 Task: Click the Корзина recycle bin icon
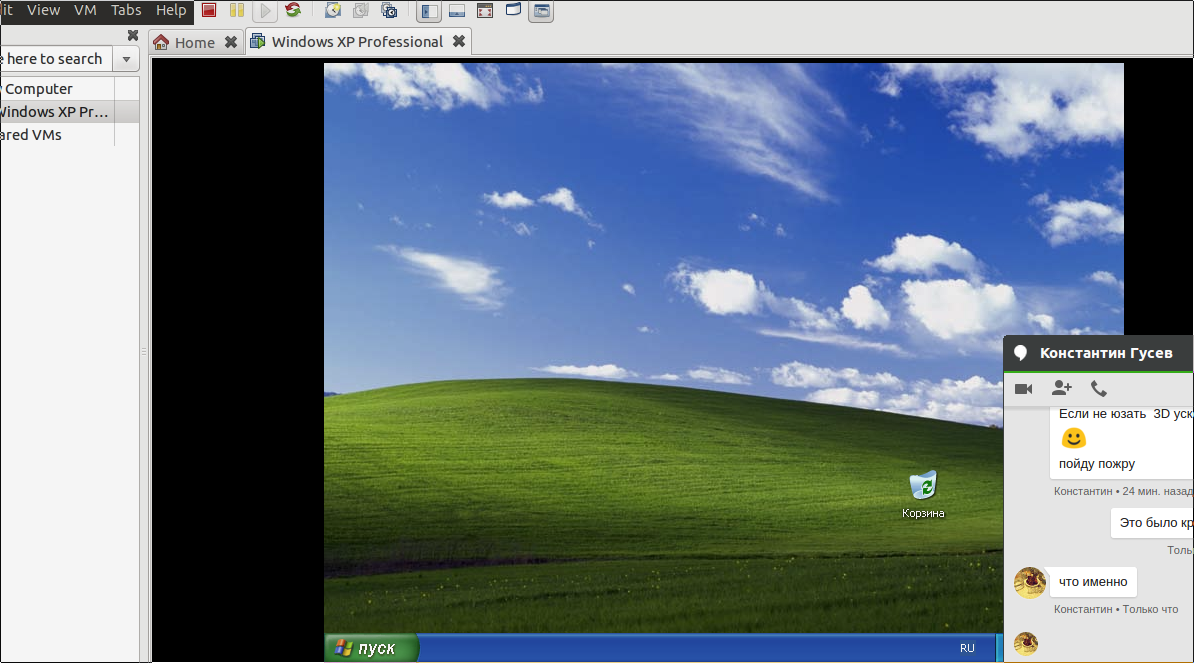pyautogui.click(x=923, y=495)
